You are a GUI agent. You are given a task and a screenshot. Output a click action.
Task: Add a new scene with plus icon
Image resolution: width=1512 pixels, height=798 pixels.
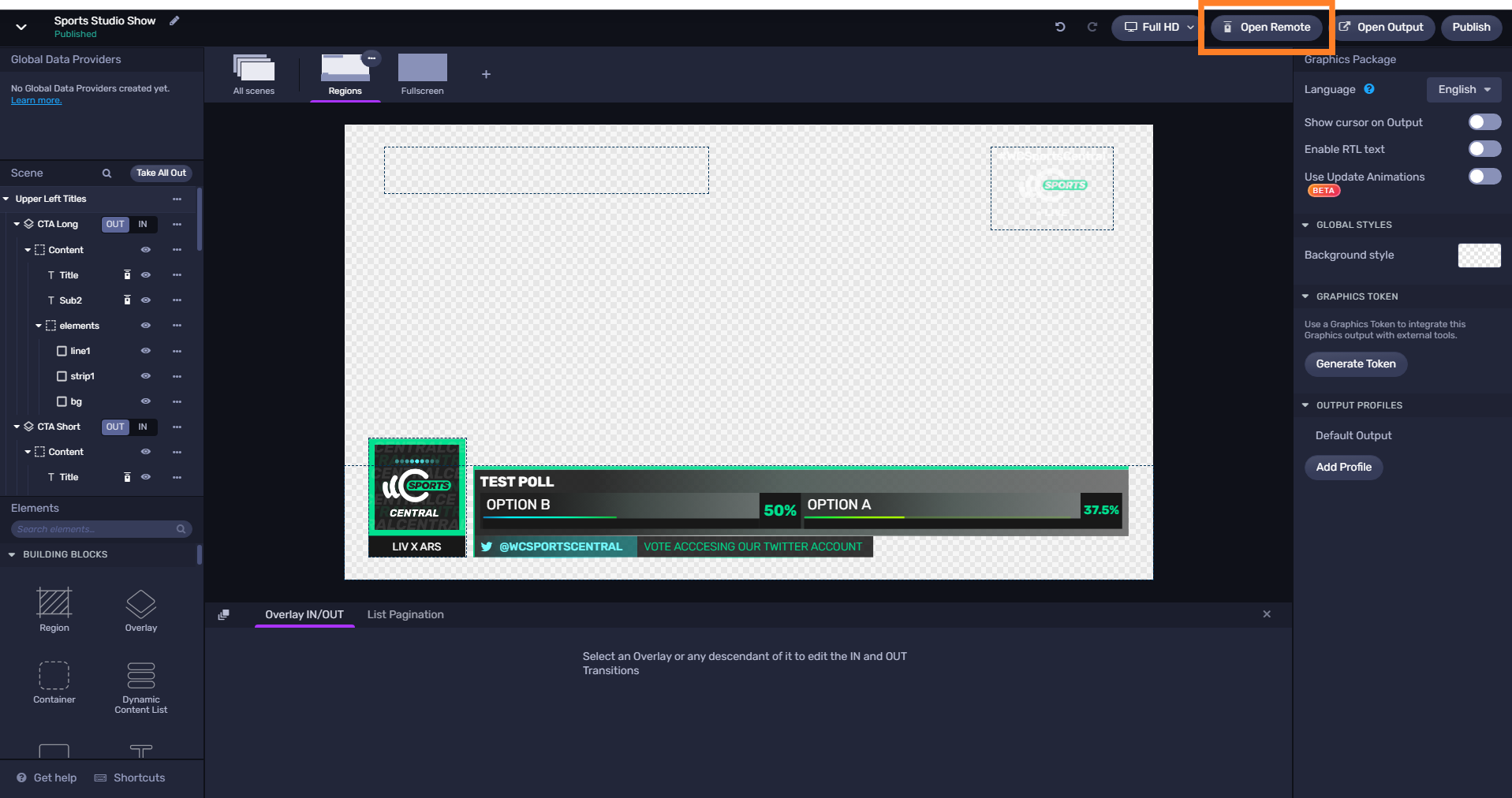[x=486, y=74]
